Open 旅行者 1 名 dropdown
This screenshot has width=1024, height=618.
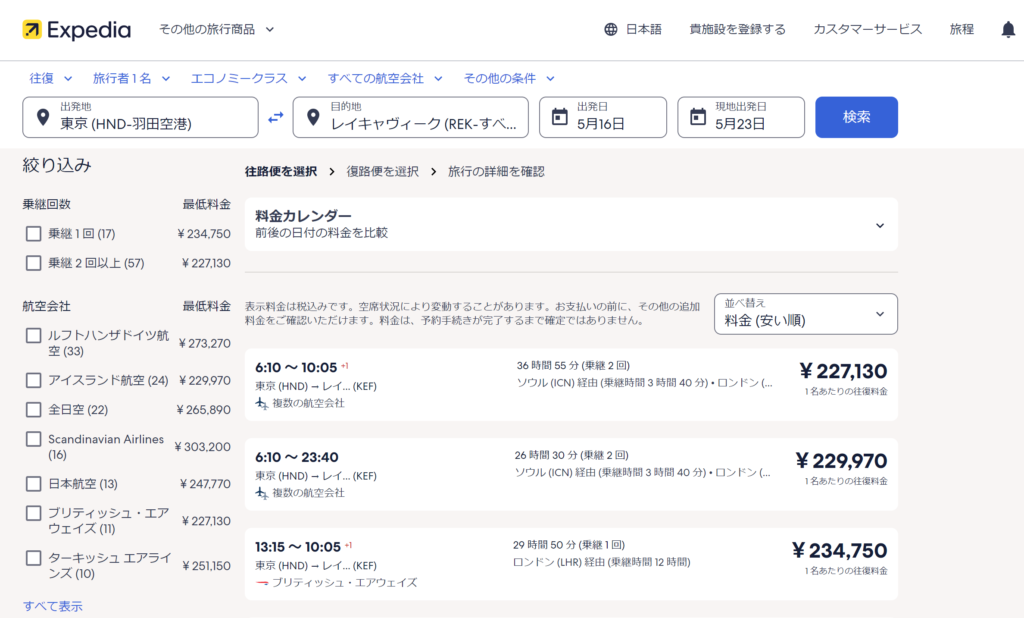click(x=131, y=78)
